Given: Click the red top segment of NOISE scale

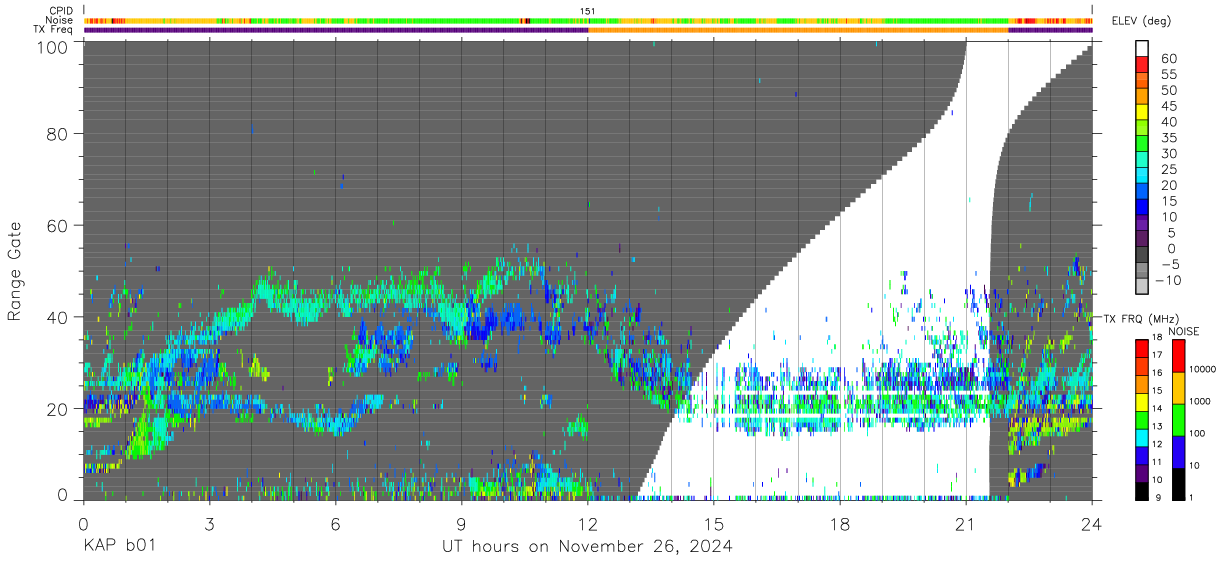Looking at the screenshot, I should point(1178,355).
